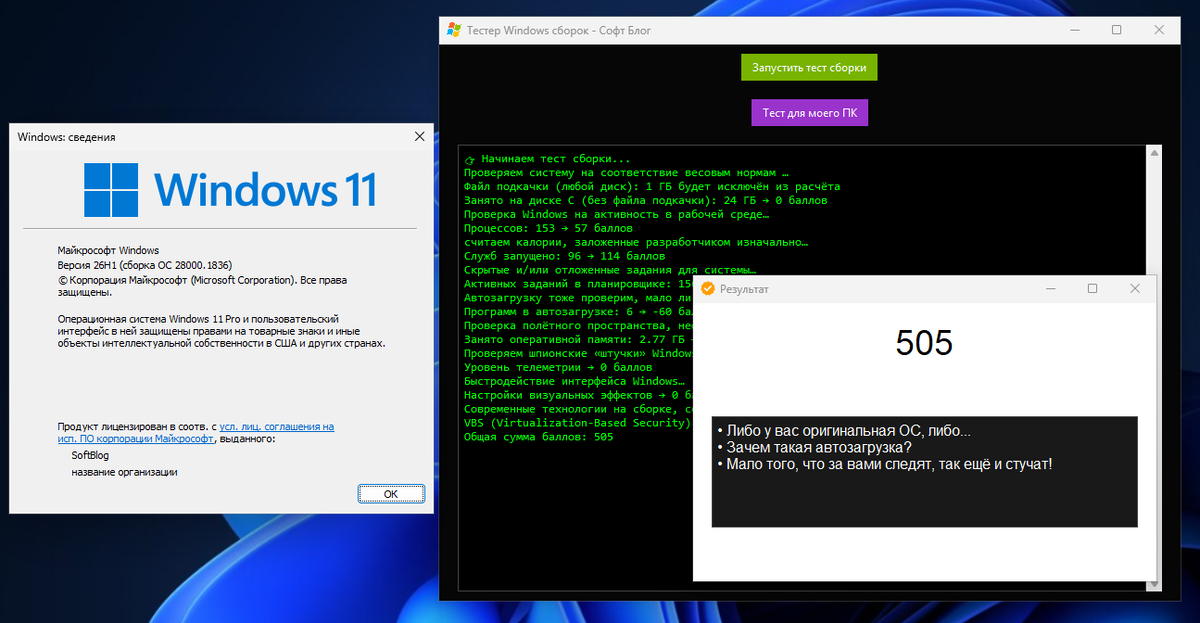
Task: Click the log line "Файл подкачки (любой диск)"
Action: (652, 186)
